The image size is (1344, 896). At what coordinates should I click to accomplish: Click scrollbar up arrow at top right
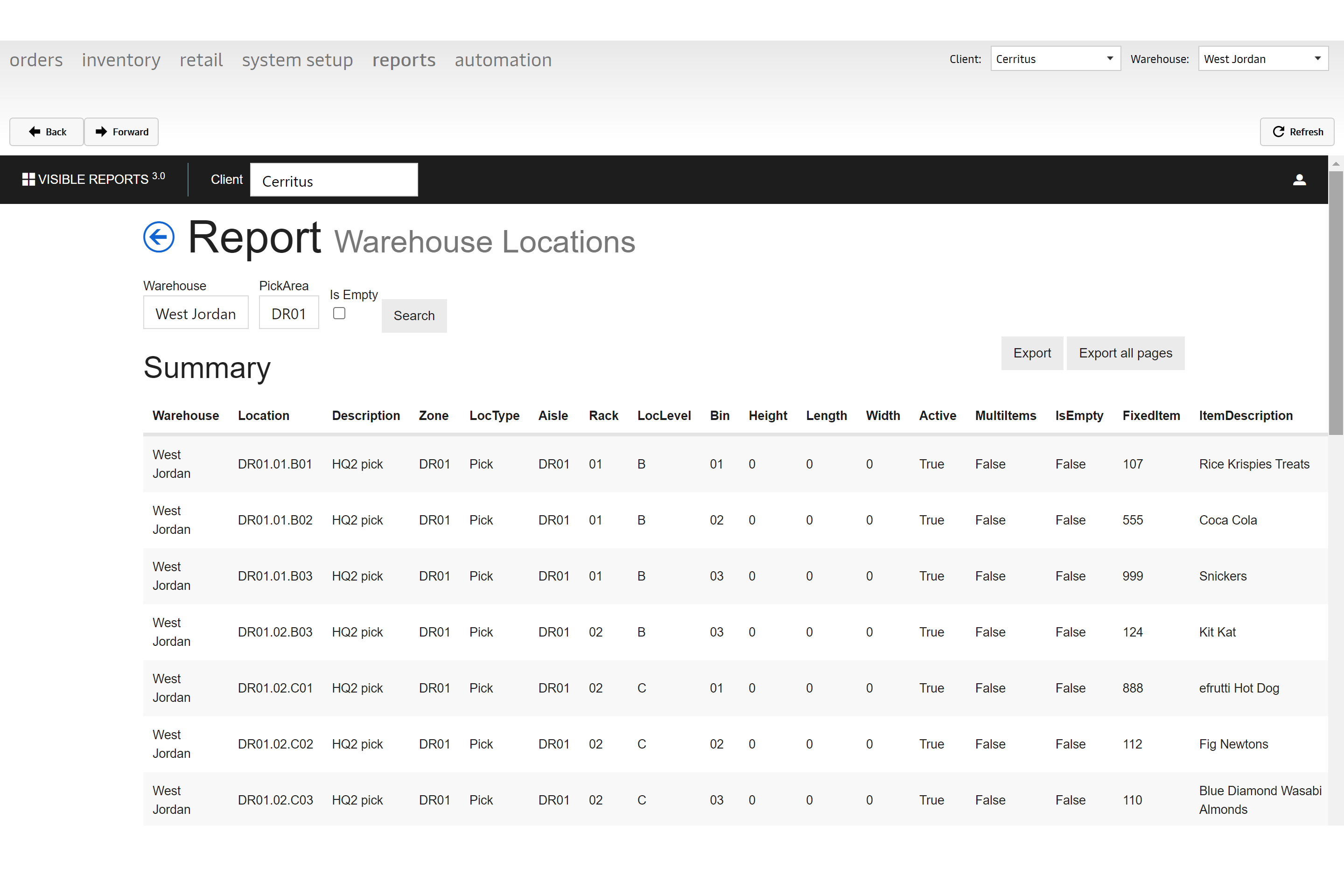click(x=1336, y=163)
